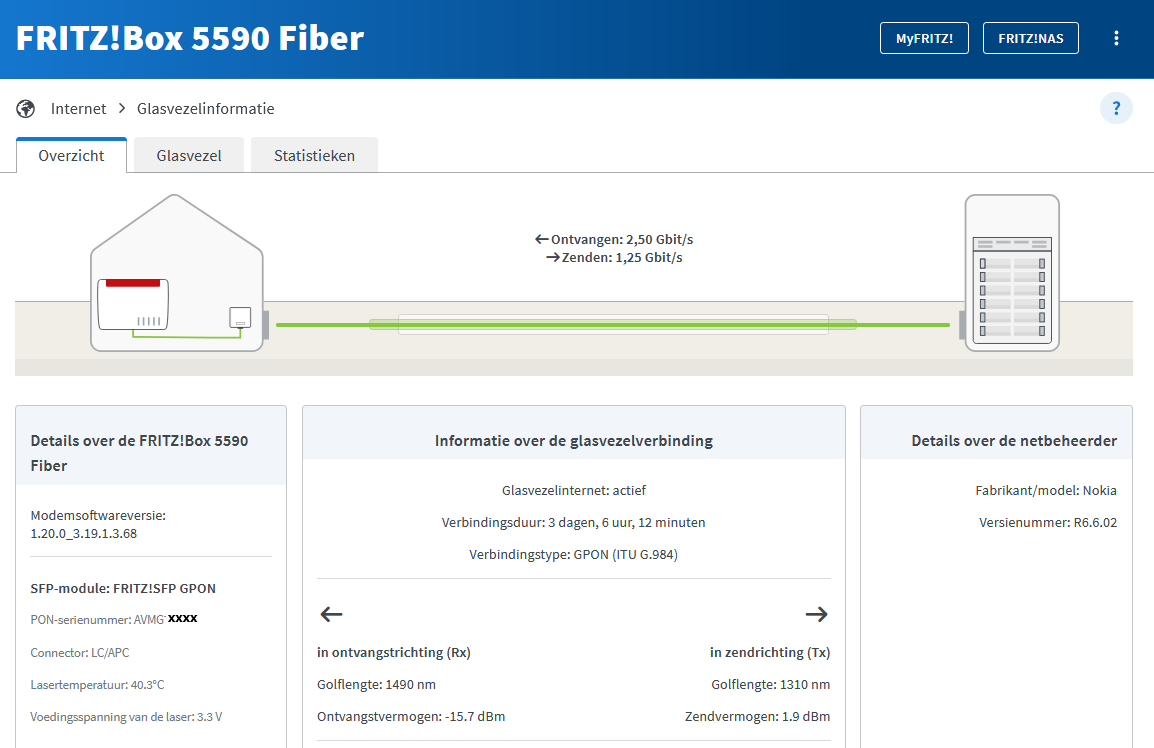Switch to the Glasvezel tab
Screen dimensions: 1154x748
coord(189,155)
